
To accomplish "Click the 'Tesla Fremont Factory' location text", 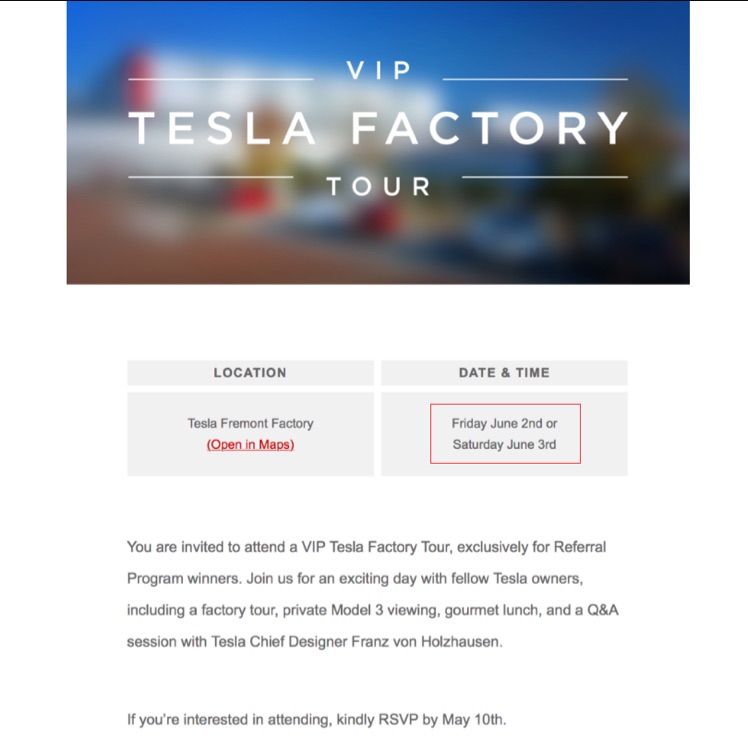I will point(250,423).
